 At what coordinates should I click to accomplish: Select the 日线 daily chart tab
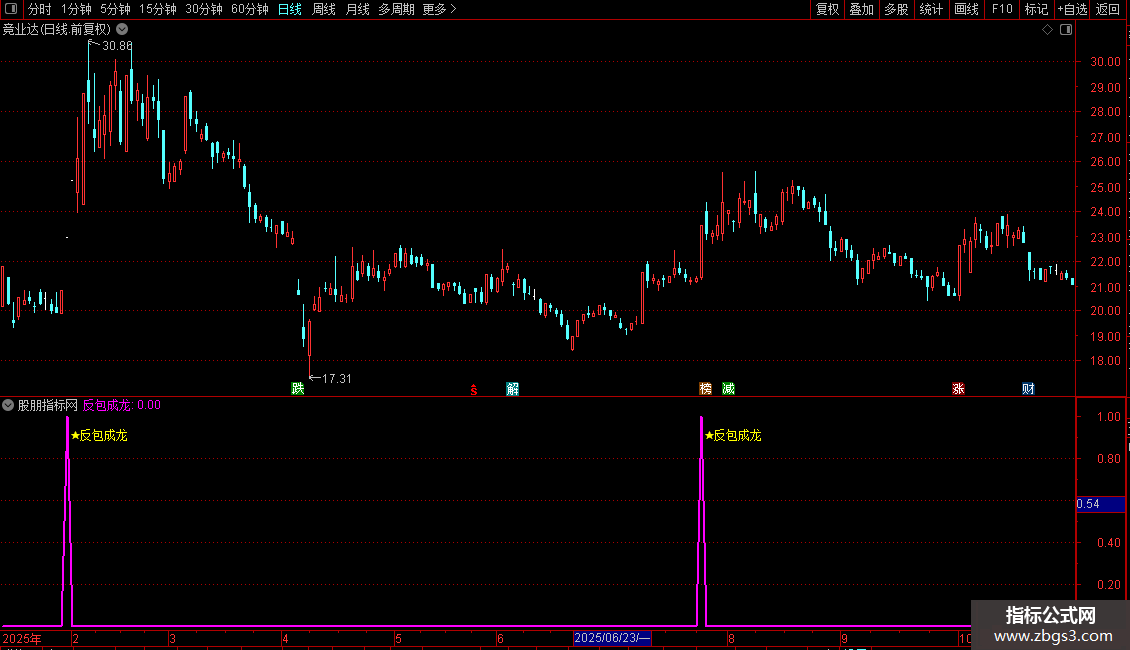point(290,9)
